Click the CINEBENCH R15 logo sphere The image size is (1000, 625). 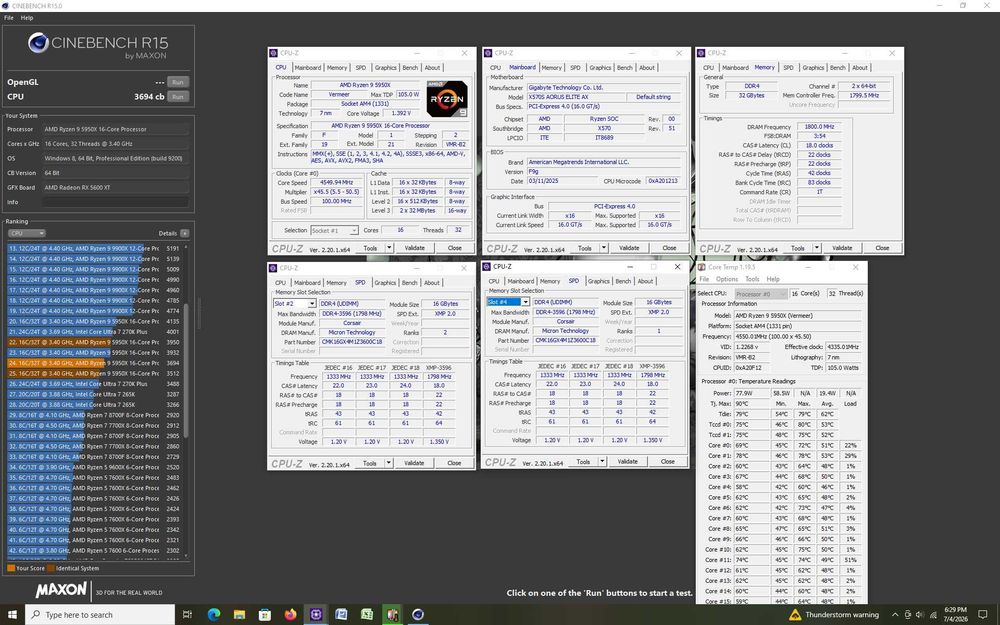point(38,43)
